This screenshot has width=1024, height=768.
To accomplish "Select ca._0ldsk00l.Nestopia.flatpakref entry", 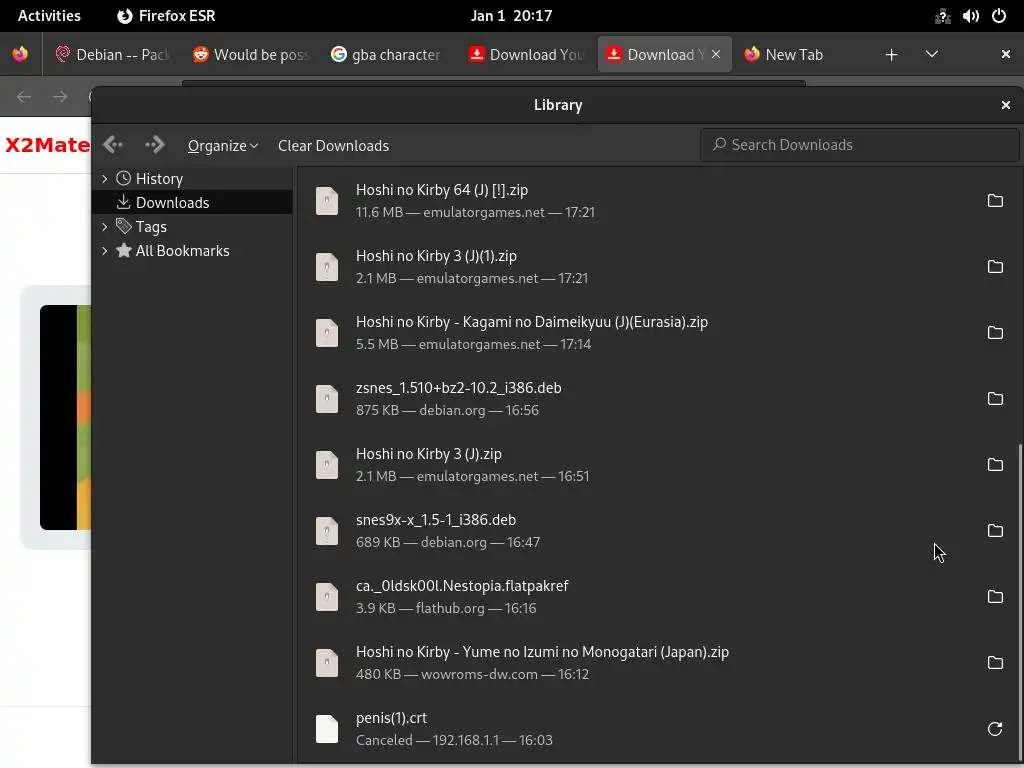I will click(x=658, y=596).
